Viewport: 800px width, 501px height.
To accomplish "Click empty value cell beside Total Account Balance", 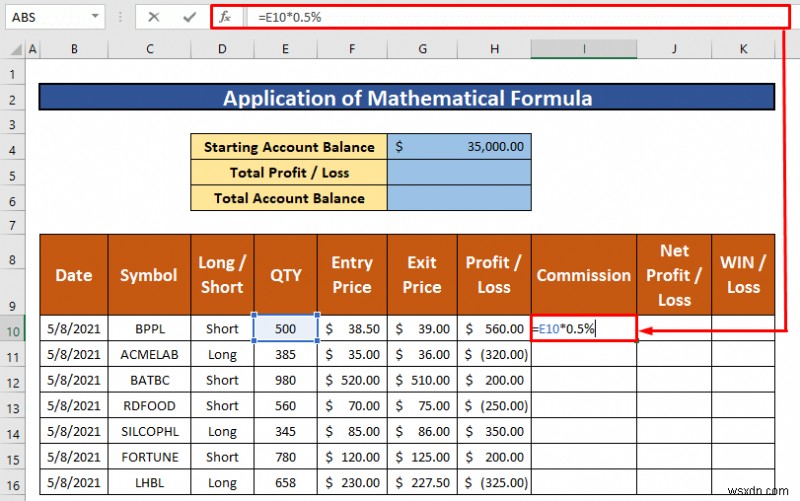I will (459, 198).
